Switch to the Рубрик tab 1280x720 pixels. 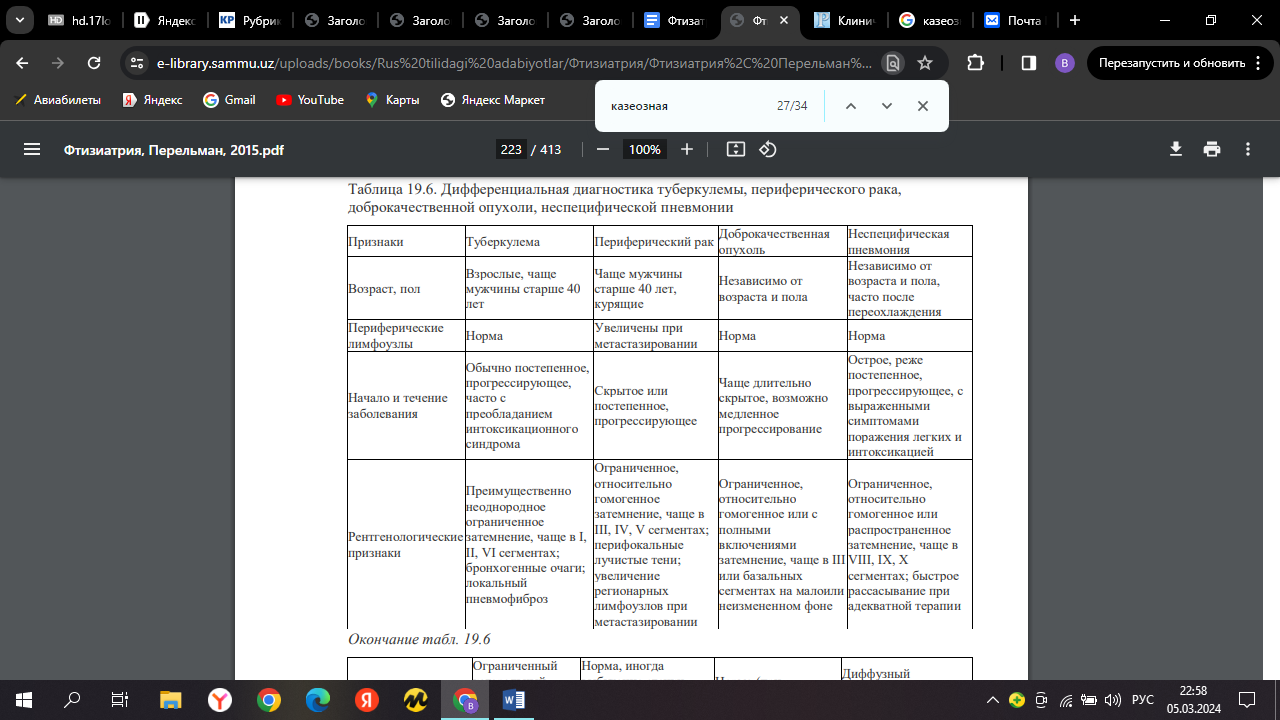point(252,20)
